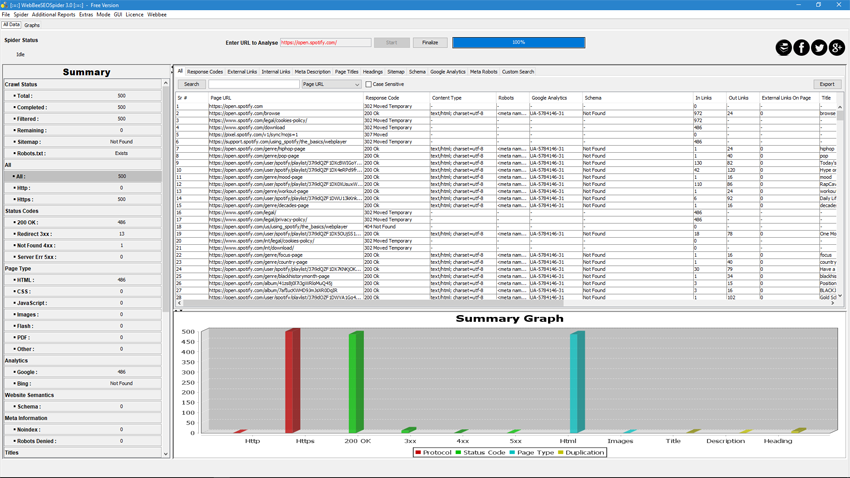Open the Licence menu

(x=134, y=15)
